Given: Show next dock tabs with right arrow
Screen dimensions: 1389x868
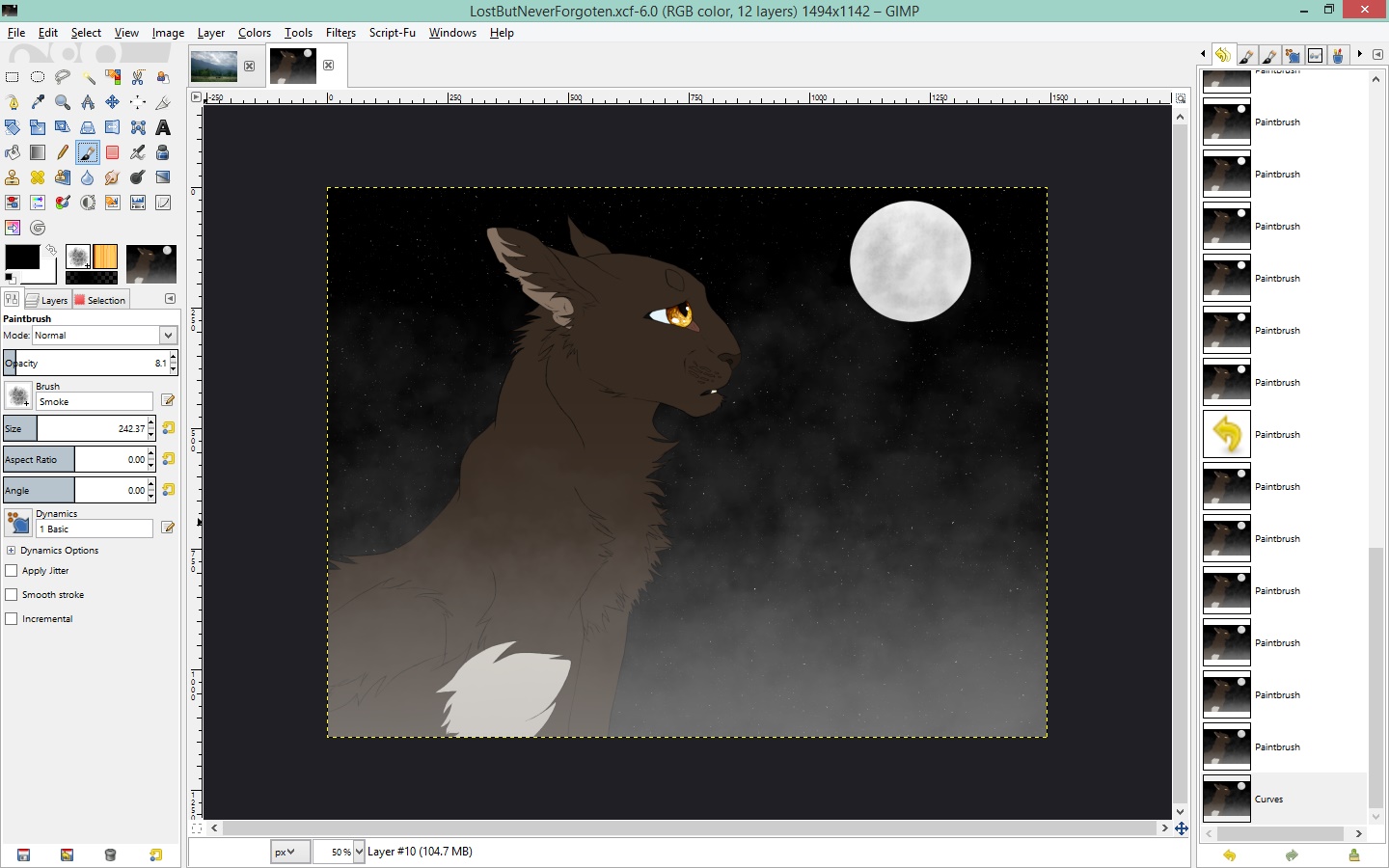Looking at the screenshot, I should (x=1360, y=55).
